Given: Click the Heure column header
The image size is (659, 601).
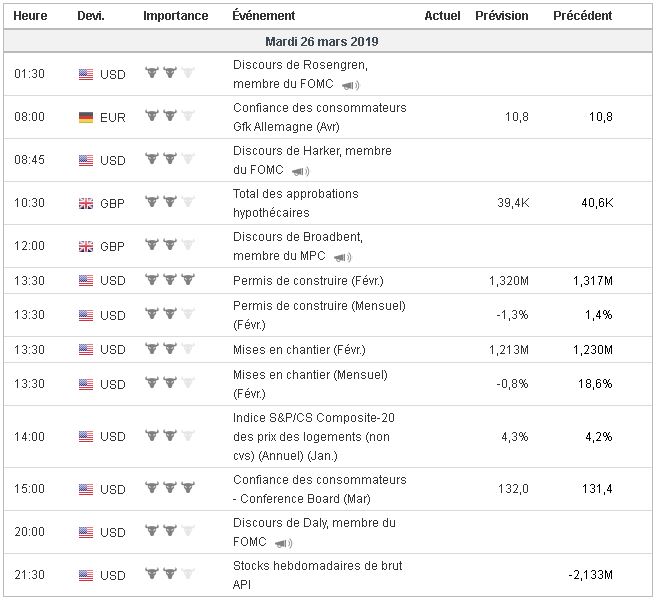Looking at the screenshot, I should [32, 16].
